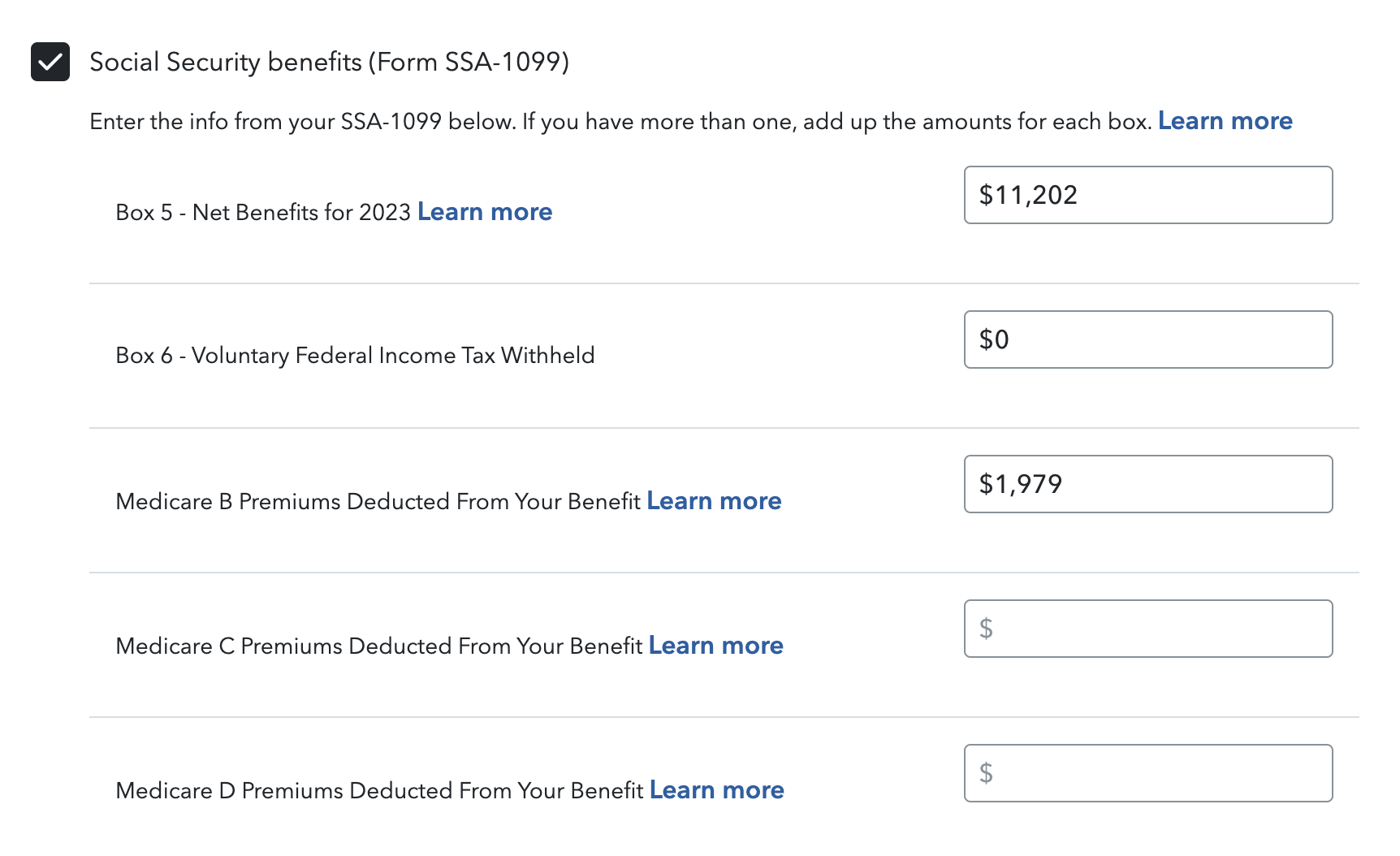This screenshot has height=856, width=1400.
Task: Open Learn more for Medicare C Premiums
Action: point(715,646)
